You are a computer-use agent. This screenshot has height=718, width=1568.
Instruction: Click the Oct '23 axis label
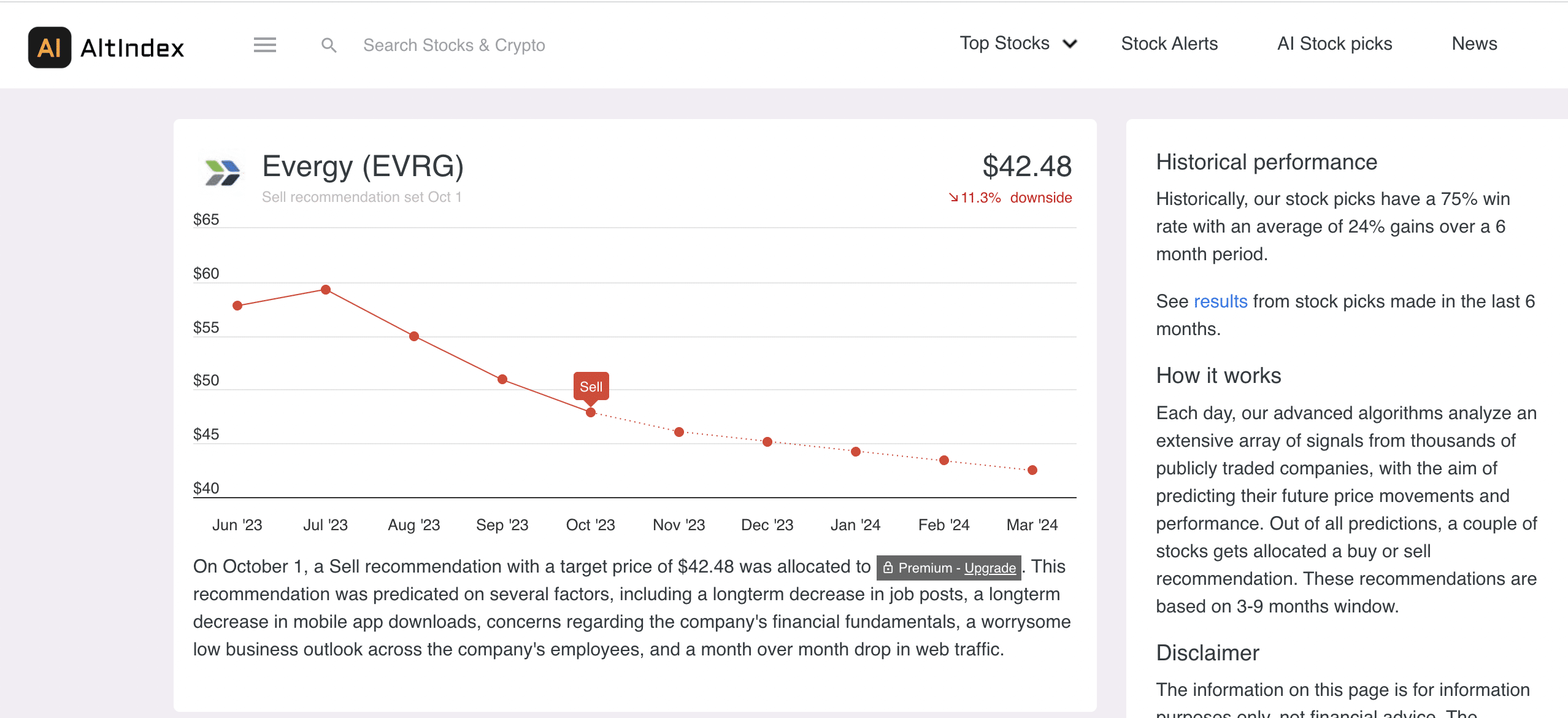click(590, 525)
